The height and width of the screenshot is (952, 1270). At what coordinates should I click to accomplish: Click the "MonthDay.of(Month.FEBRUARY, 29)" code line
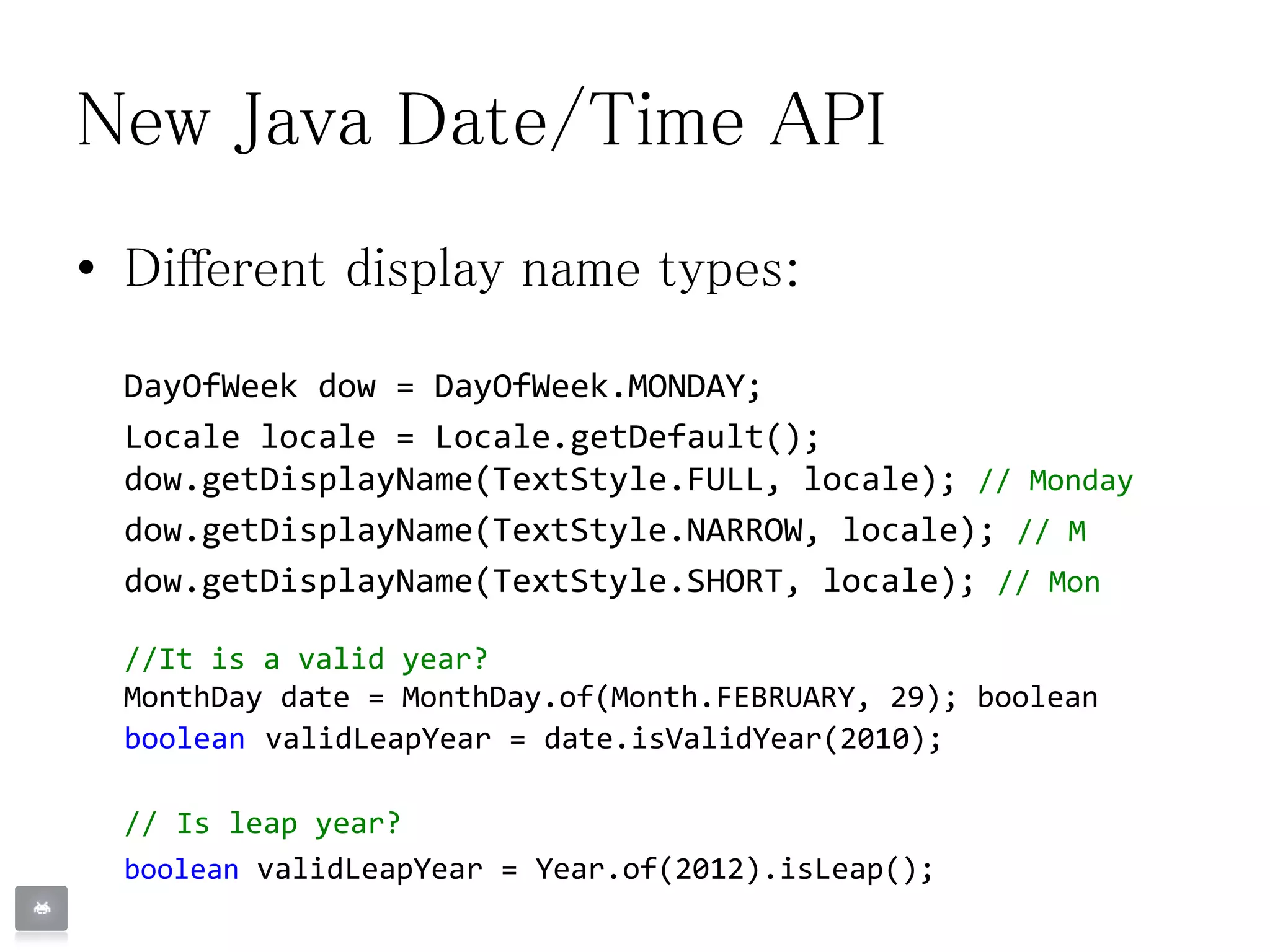point(540,697)
